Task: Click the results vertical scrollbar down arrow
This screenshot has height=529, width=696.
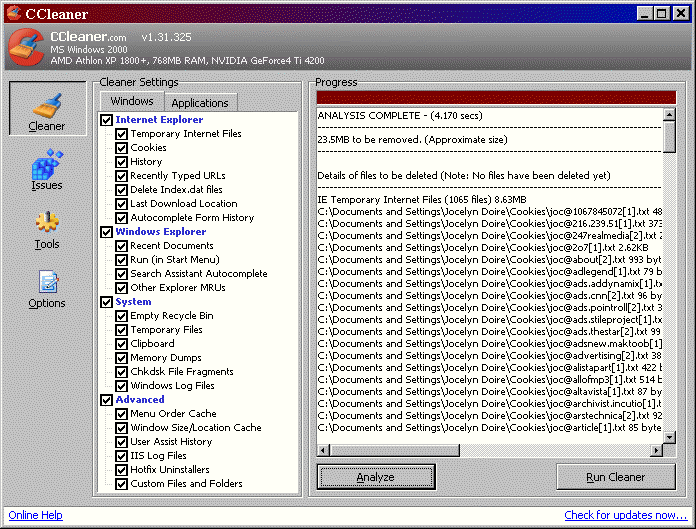Action: tap(669, 437)
